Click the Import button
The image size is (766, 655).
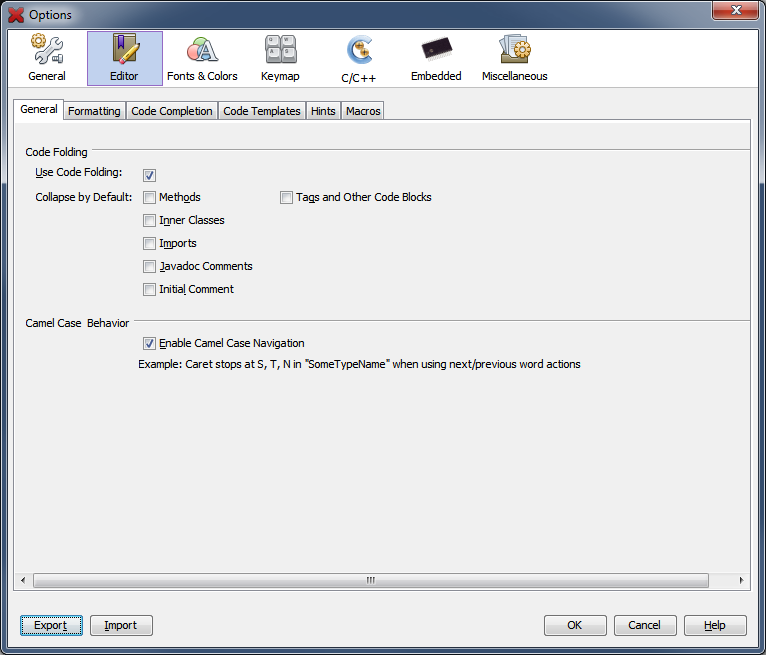pyautogui.click(x=121, y=625)
